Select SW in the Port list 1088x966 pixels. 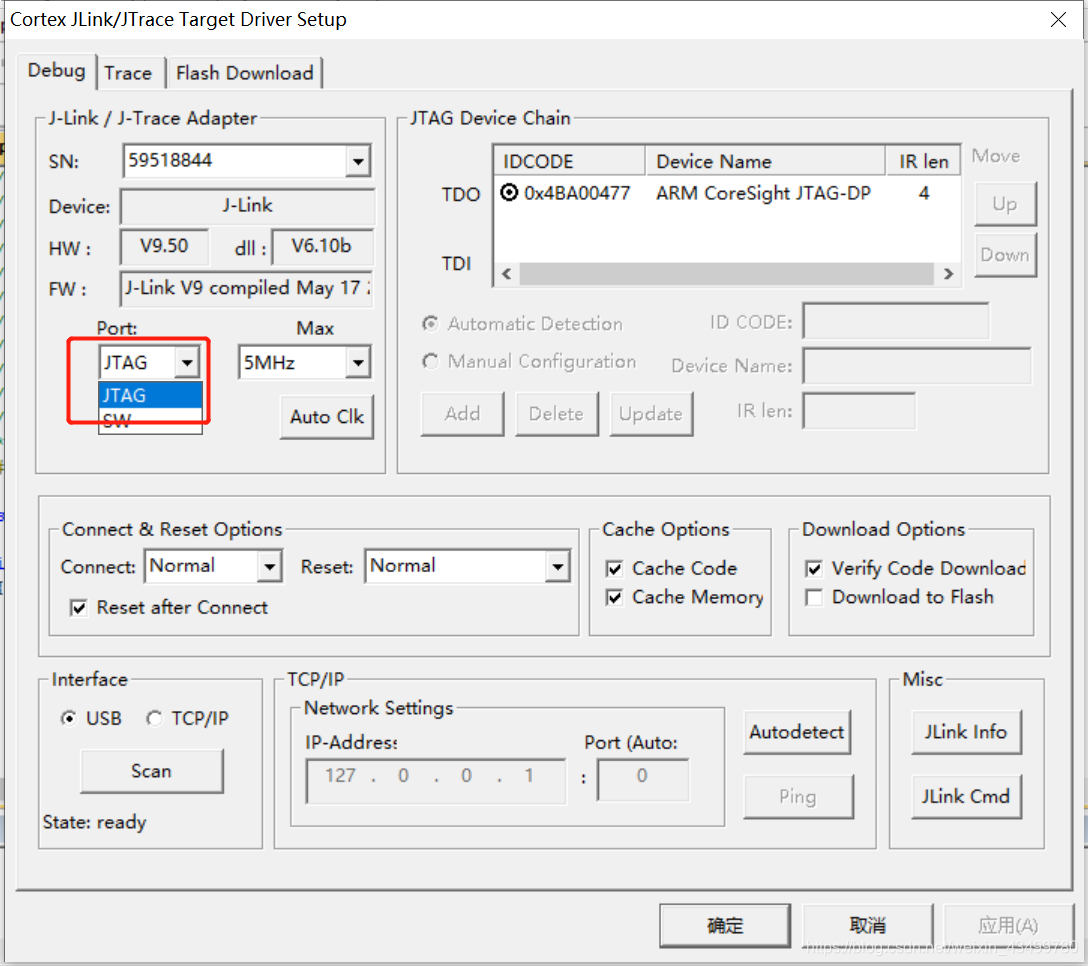click(151, 421)
